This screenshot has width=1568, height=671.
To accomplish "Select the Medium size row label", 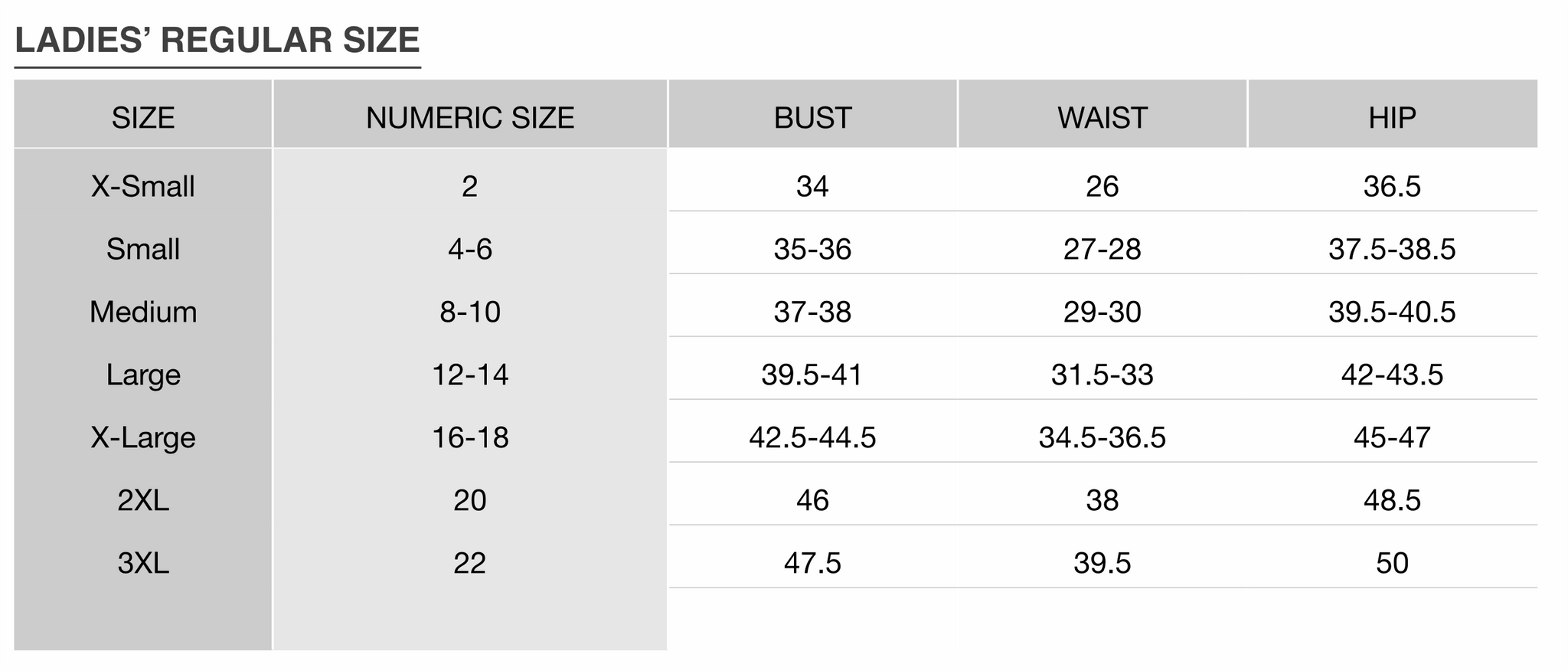I will point(143,312).
